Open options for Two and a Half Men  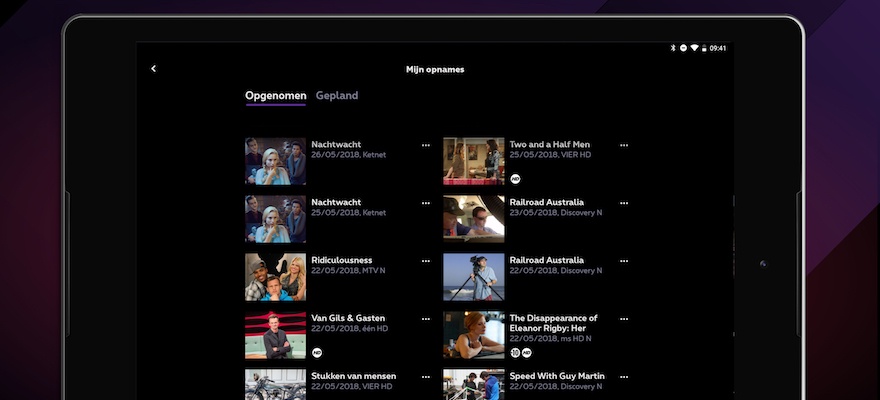coord(624,145)
